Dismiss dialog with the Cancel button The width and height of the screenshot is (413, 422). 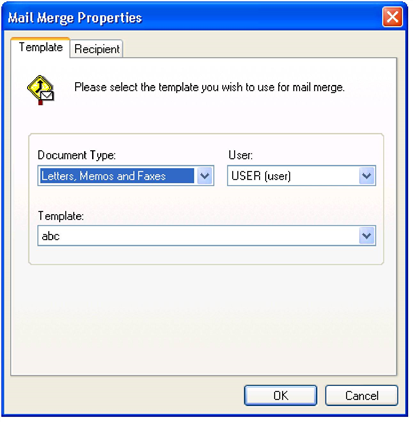[362, 396]
